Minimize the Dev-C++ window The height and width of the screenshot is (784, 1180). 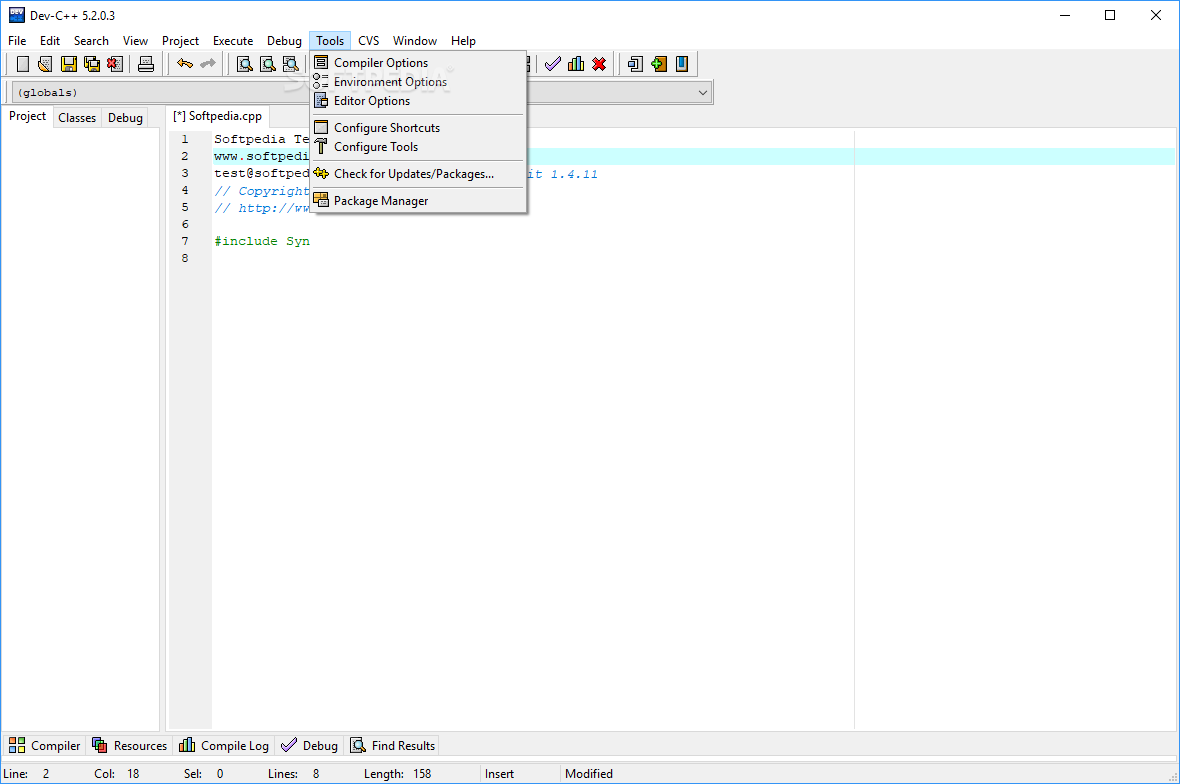[1065, 15]
